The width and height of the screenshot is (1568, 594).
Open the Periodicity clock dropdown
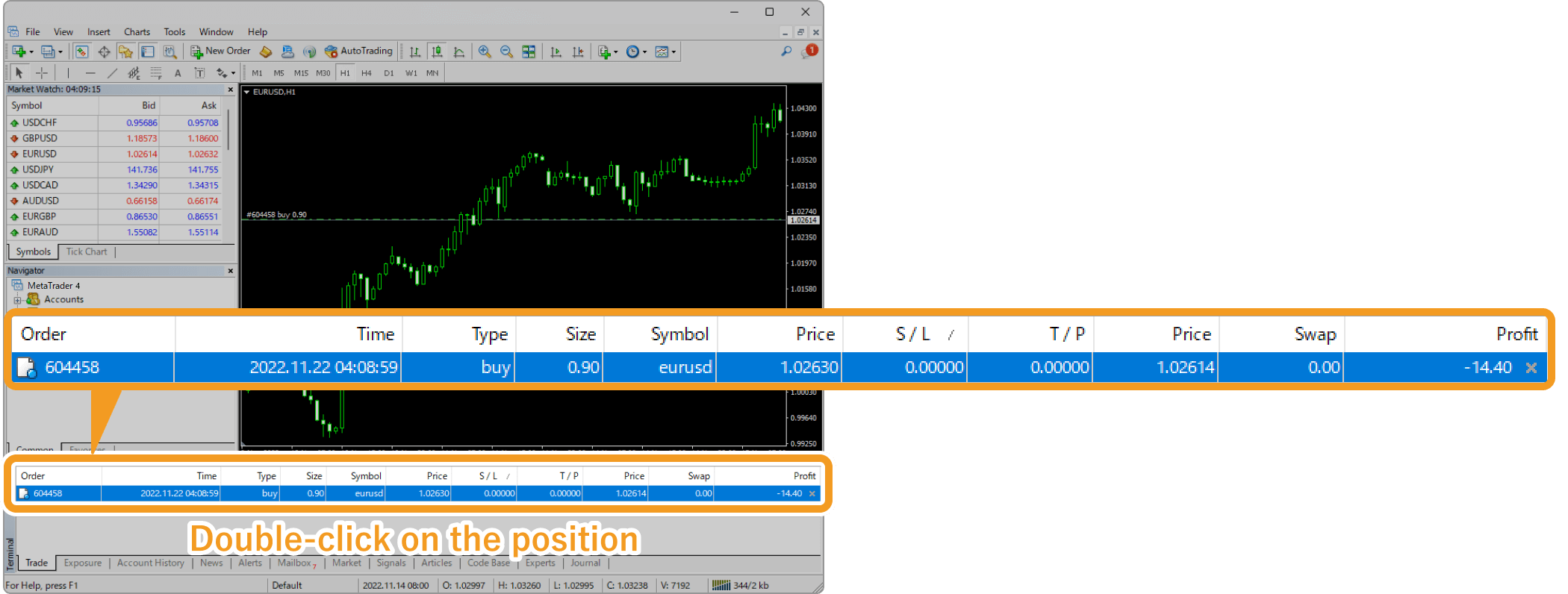tap(636, 51)
